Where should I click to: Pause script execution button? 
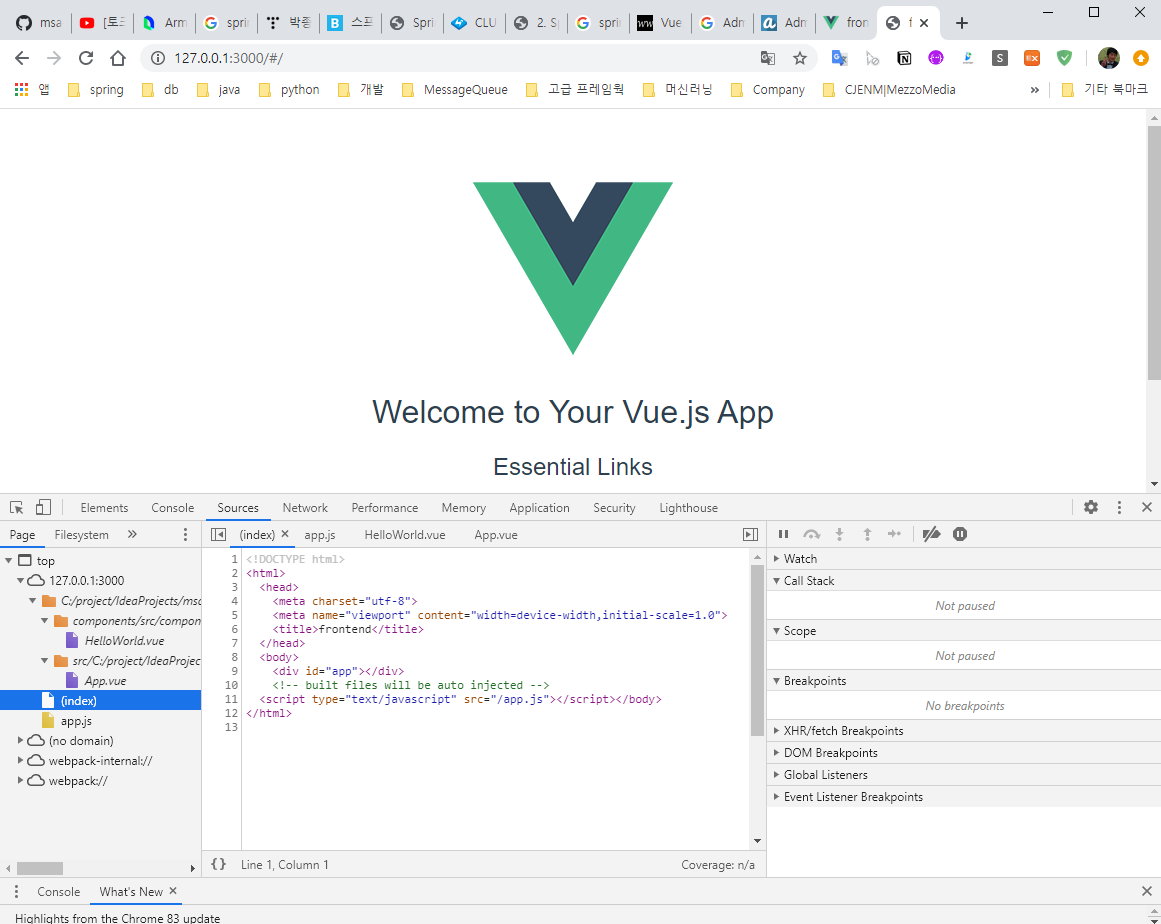pyautogui.click(x=783, y=534)
